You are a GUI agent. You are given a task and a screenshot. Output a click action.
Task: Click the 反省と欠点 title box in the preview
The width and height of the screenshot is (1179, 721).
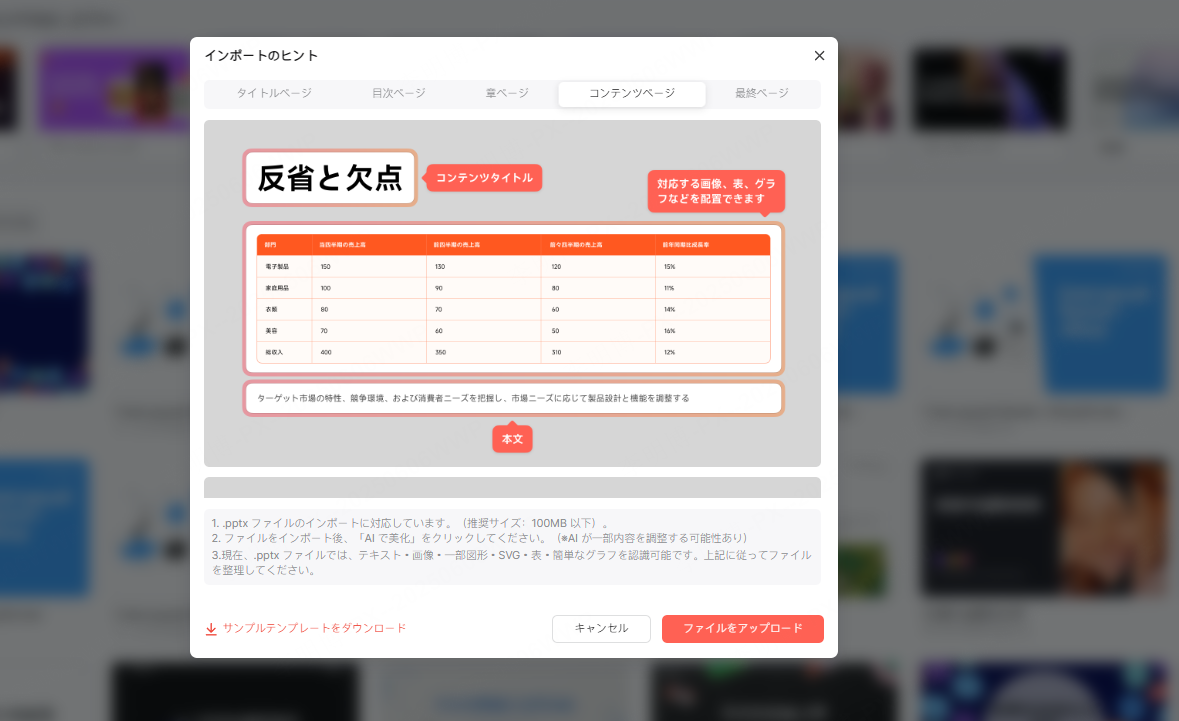pyautogui.click(x=330, y=177)
